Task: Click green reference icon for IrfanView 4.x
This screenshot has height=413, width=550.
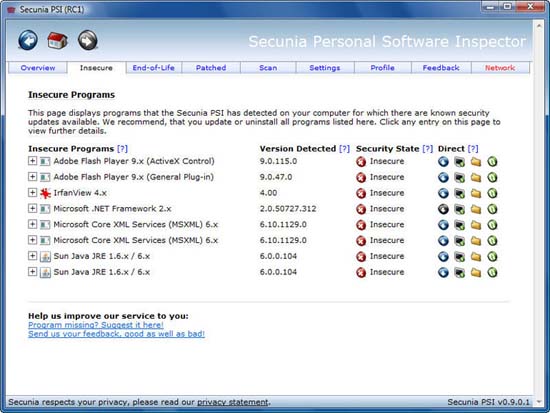Action: click(492, 193)
